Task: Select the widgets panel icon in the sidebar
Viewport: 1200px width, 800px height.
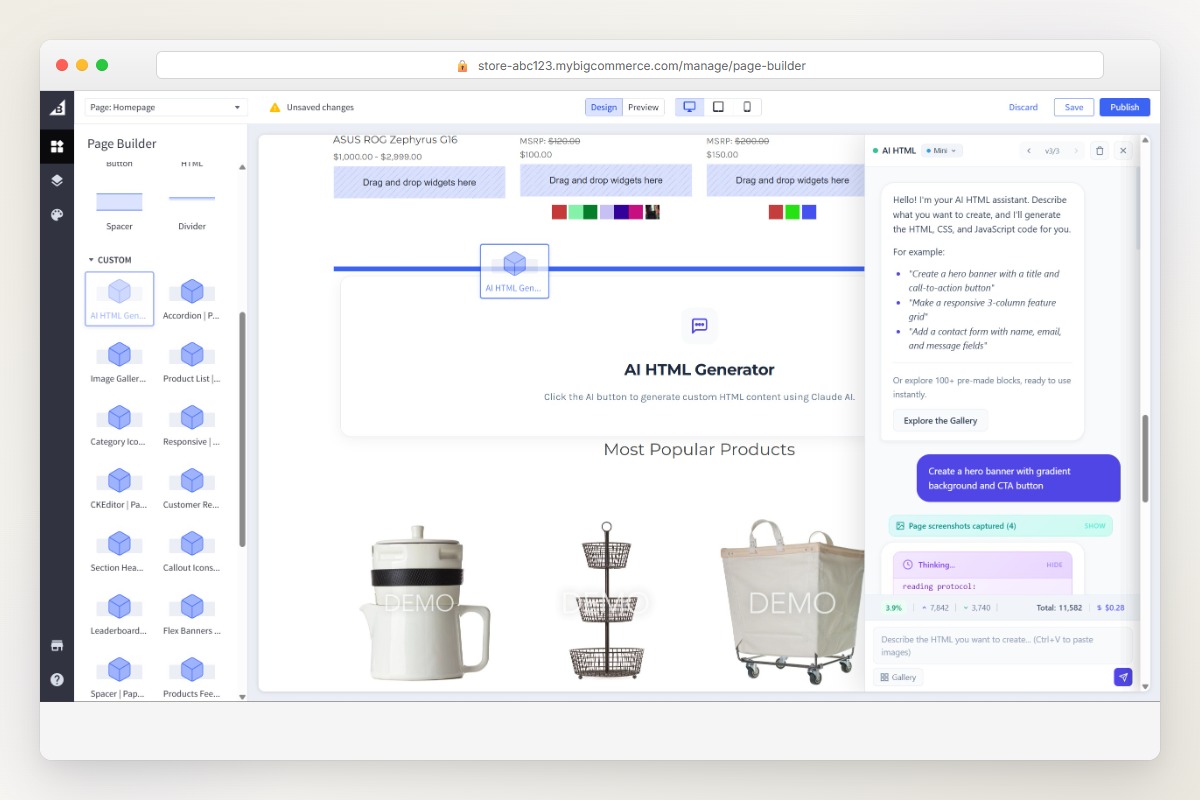Action: [57, 145]
